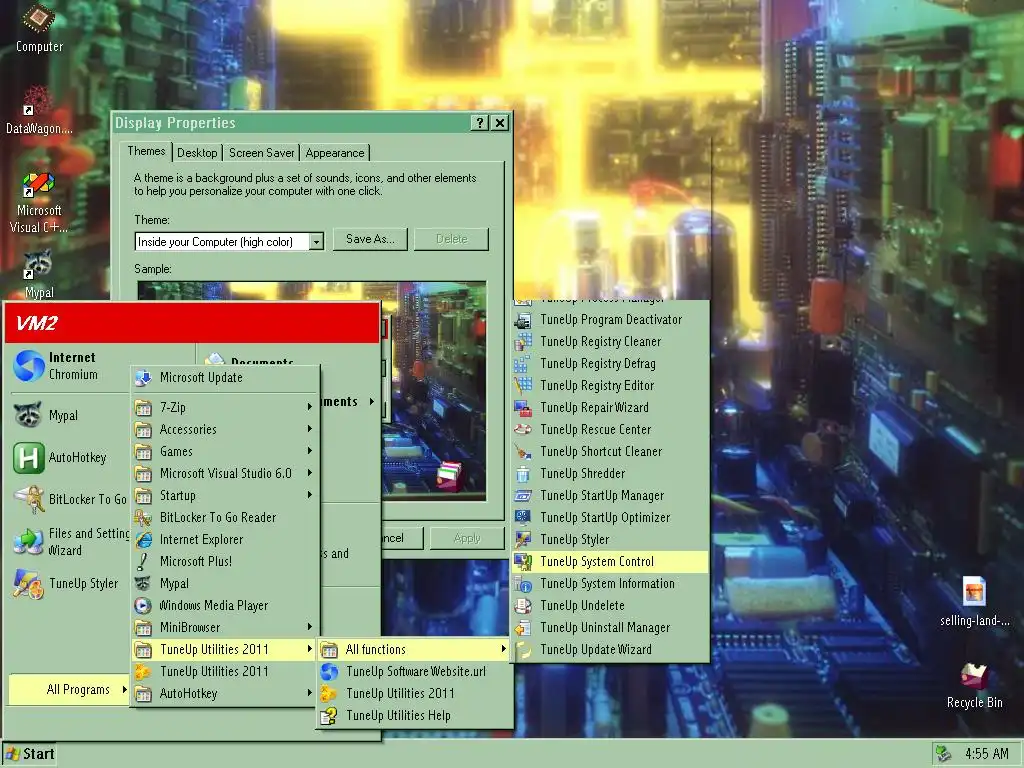
Task: Open TuneUp Utilities Help
Action: click(x=414, y=716)
